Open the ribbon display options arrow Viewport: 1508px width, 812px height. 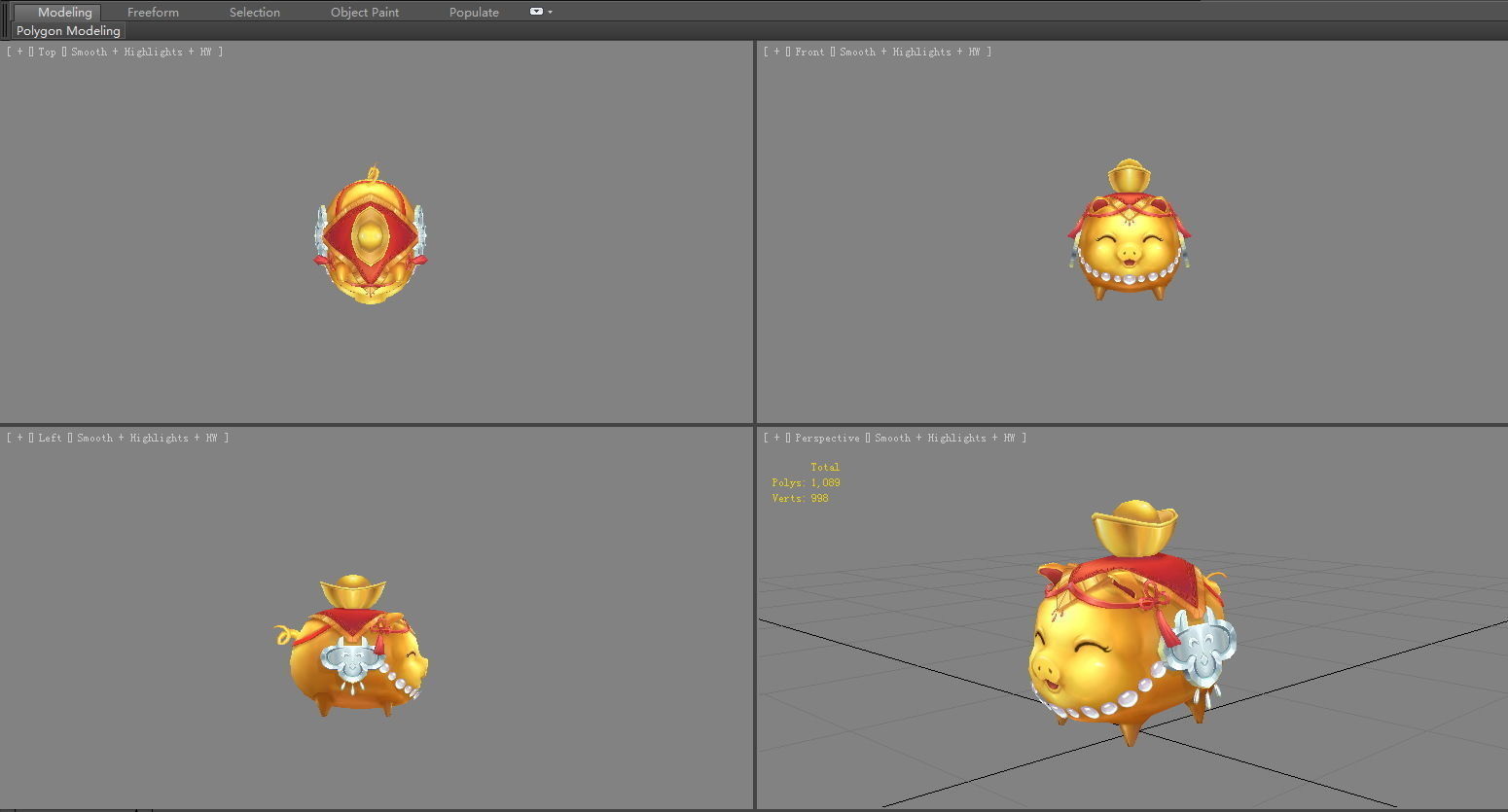coord(550,13)
